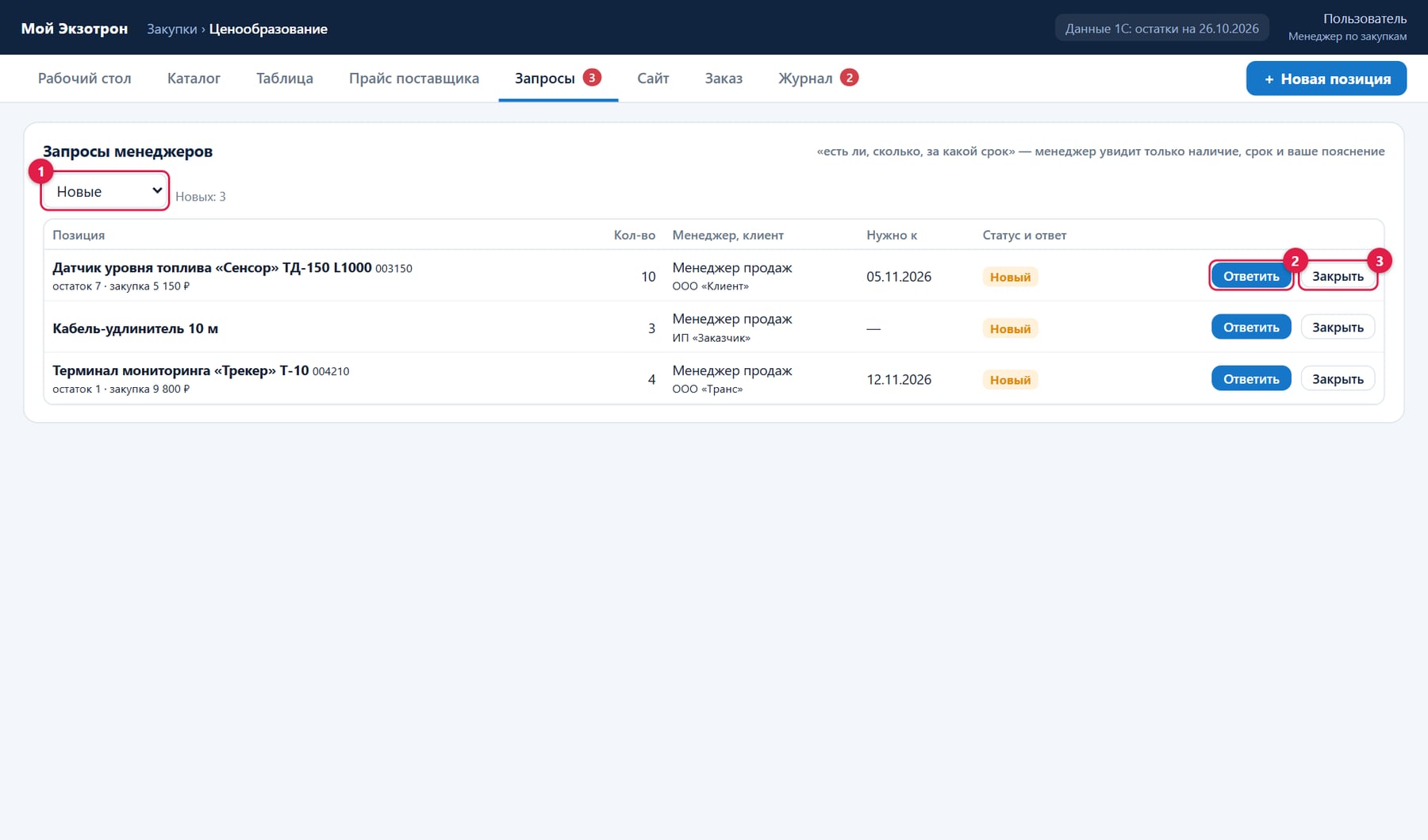Switch to the Каталог tab
Viewport: 1428px width, 840px height.
194,79
